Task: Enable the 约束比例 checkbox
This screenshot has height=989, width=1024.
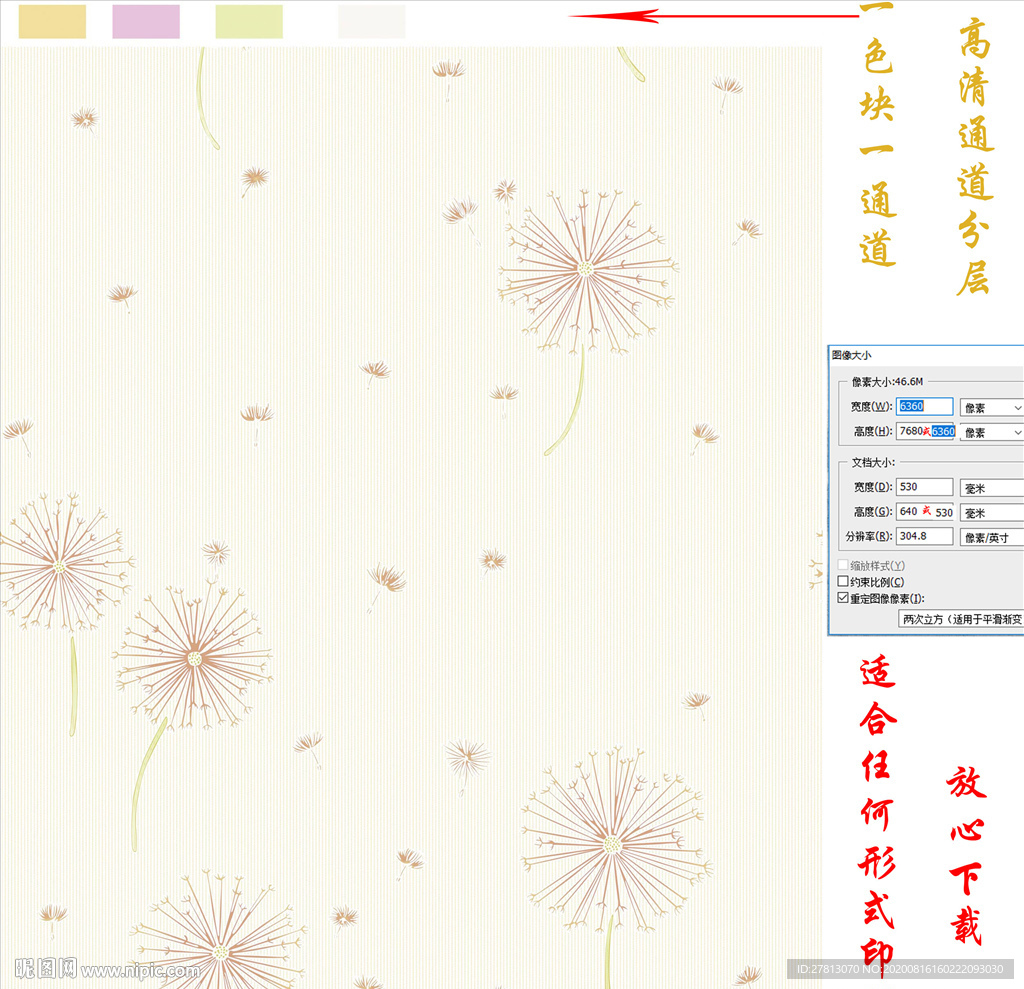Action: click(843, 581)
